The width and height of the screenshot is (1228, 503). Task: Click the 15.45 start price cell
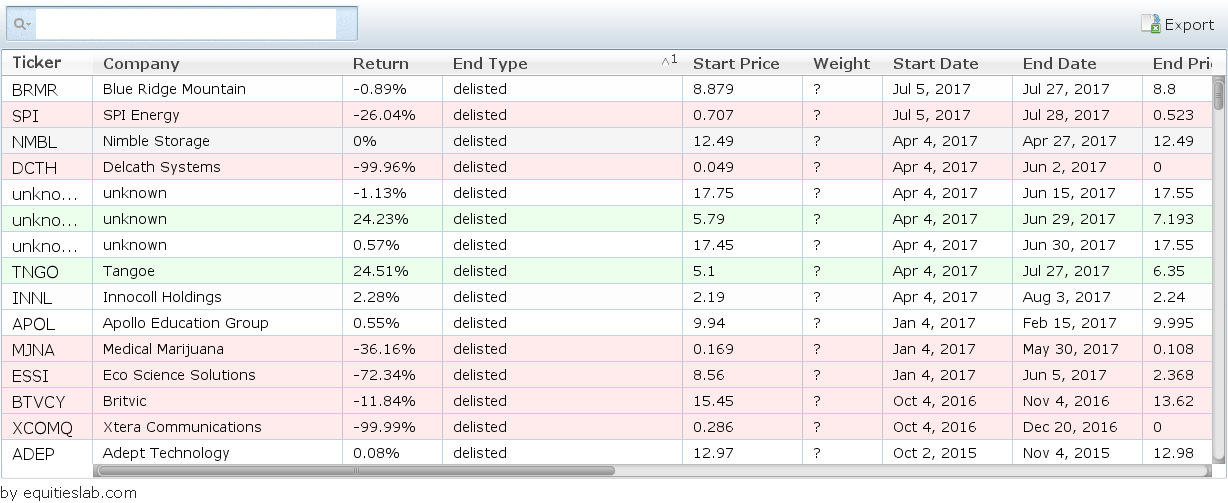pyautogui.click(x=742, y=401)
